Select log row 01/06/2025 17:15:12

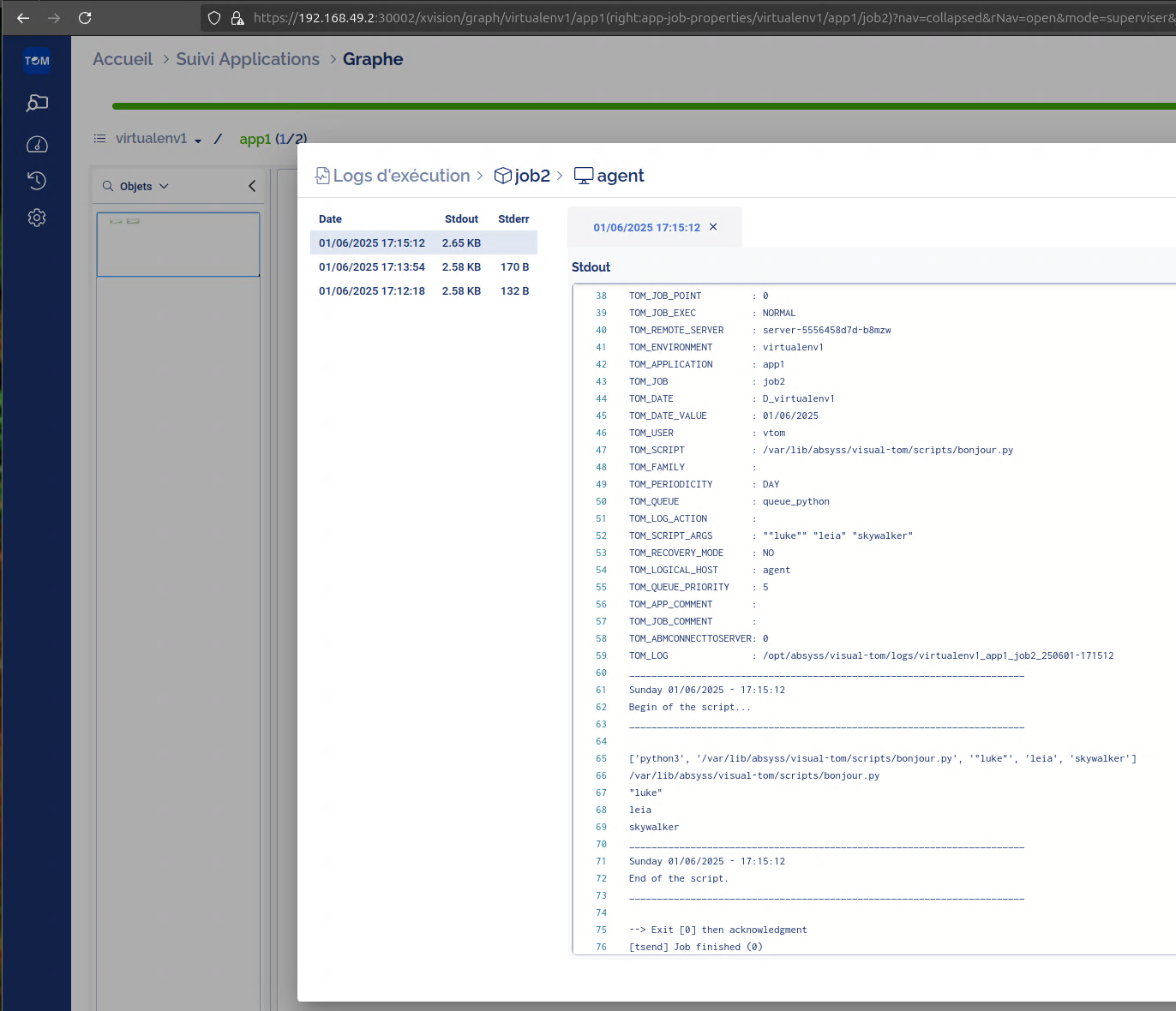pyautogui.click(x=423, y=242)
